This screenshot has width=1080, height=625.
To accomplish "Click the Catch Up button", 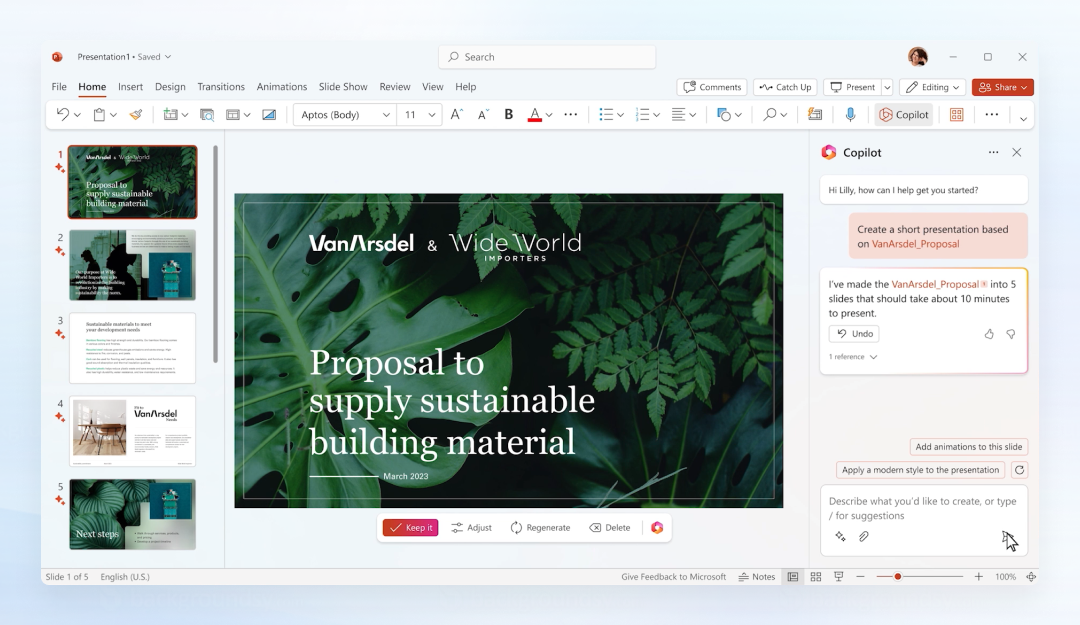I will click(785, 88).
